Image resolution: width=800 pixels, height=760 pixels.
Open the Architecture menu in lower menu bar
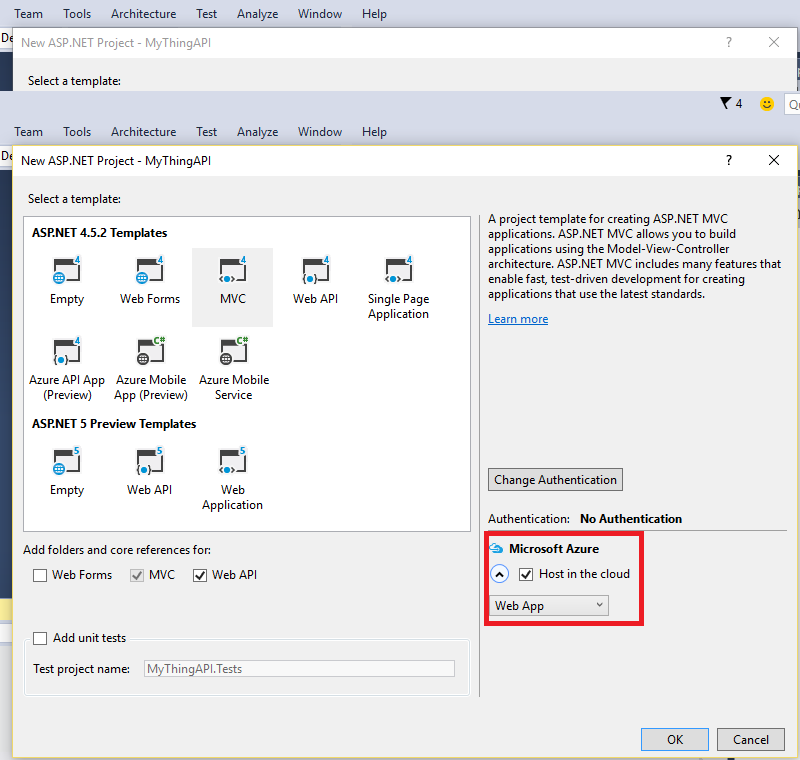pos(143,132)
